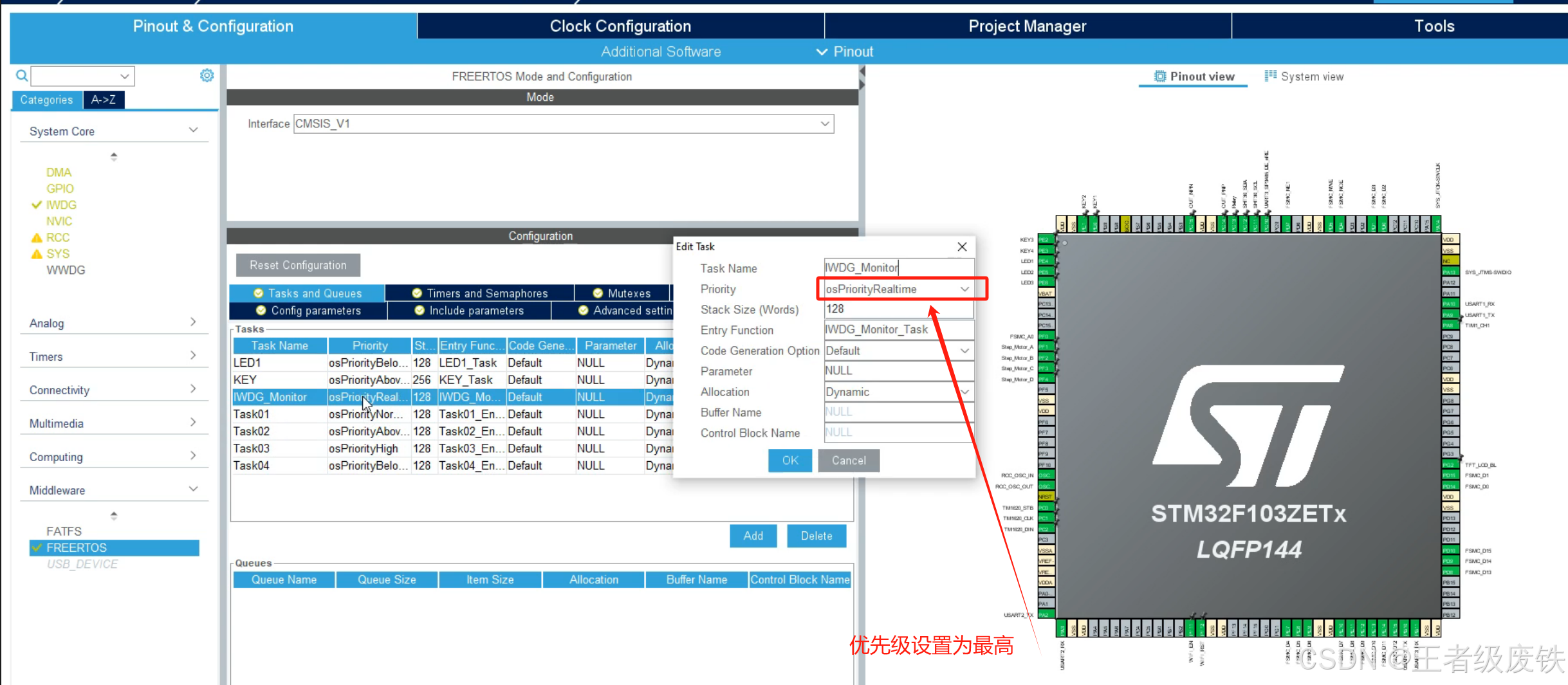Image resolution: width=1568 pixels, height=685 pixels.
Task: Open the Pinout dropdown menu
Action: click(x=845, y=51)
